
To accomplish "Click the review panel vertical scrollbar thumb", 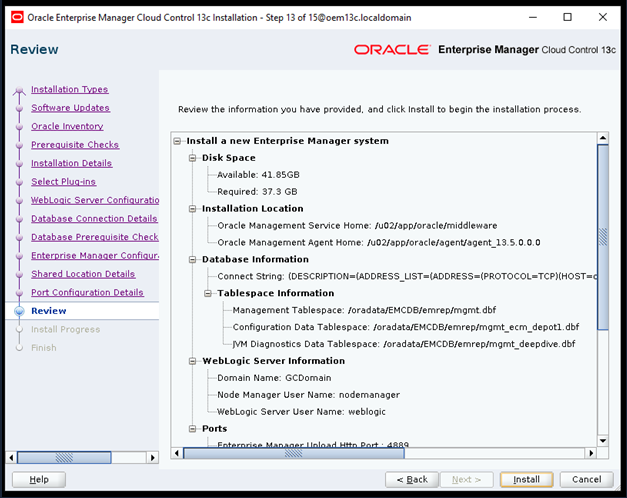I will [x=603, y=237].
